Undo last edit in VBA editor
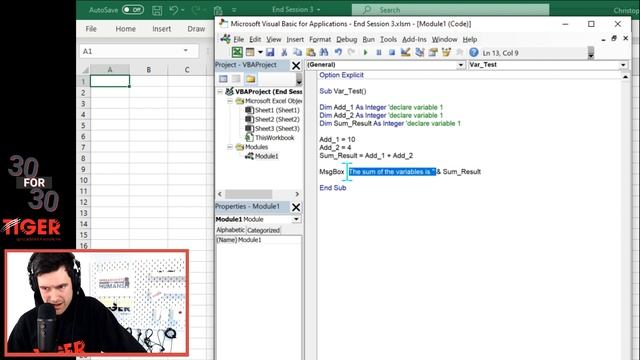The height and width of the screenshot is (360, 640). pos(338,52)
